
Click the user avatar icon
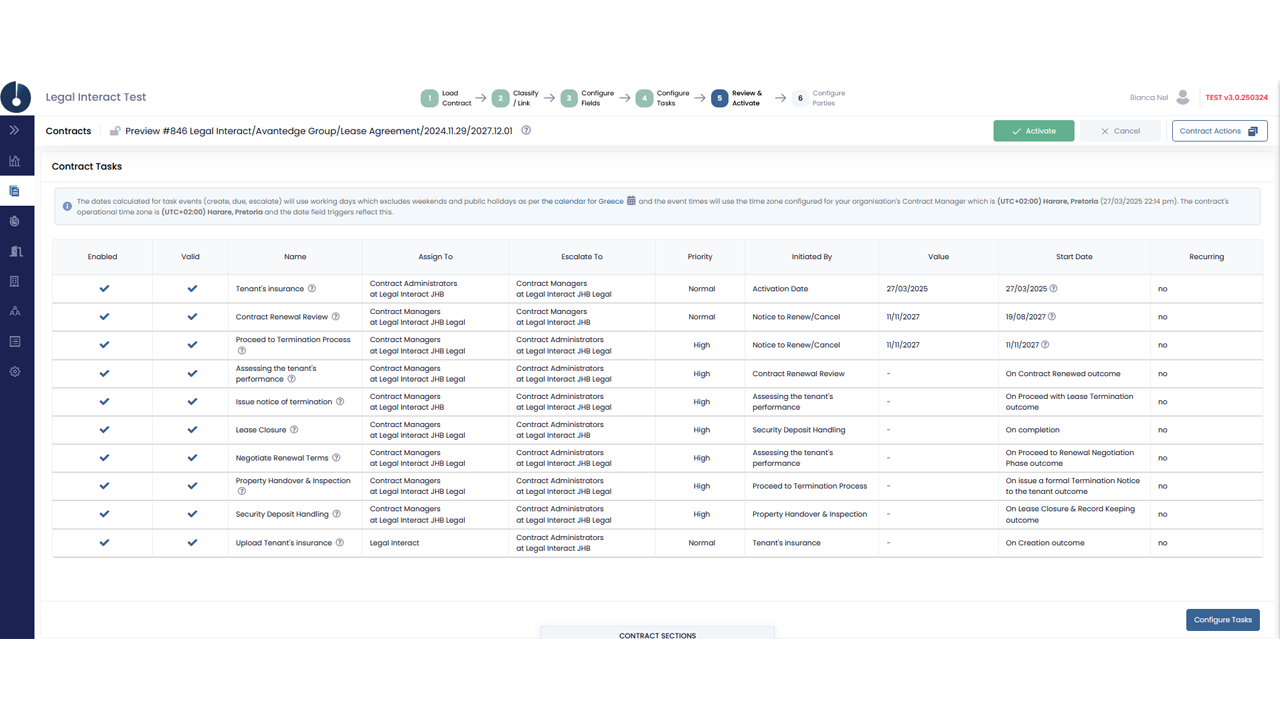[1183, 97]
